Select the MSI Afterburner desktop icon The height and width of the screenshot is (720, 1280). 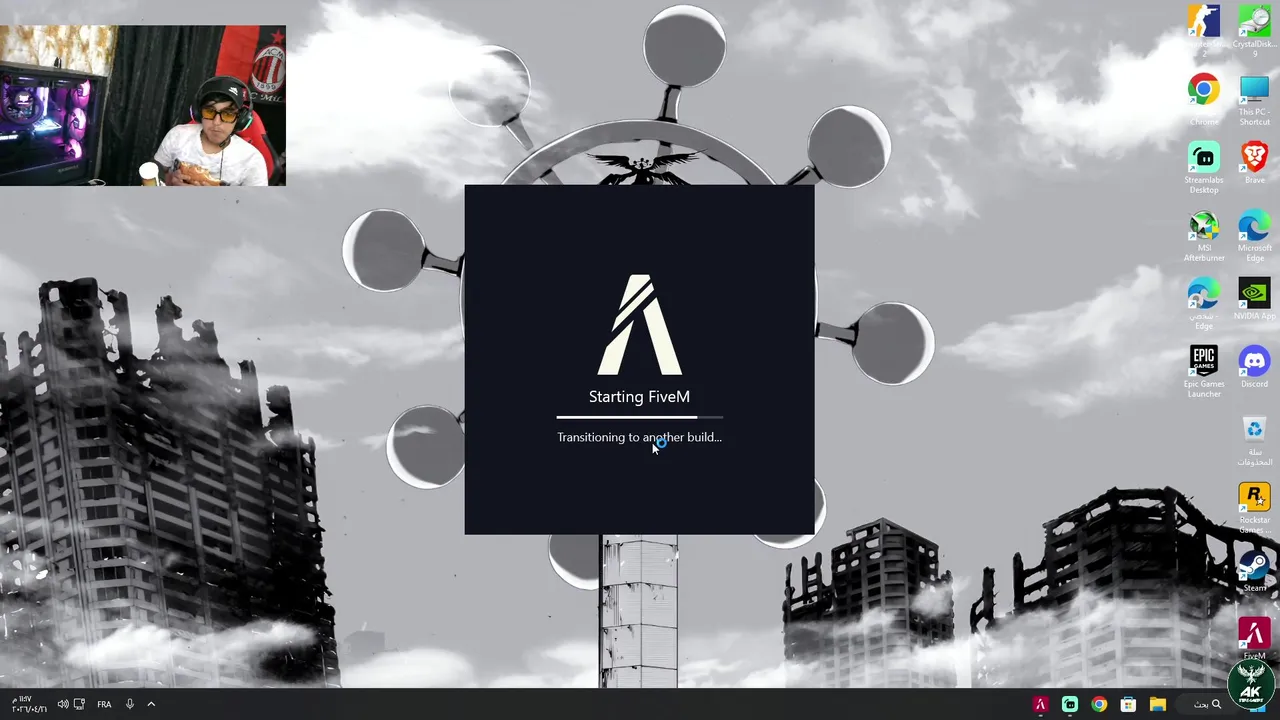(1204, 236)
